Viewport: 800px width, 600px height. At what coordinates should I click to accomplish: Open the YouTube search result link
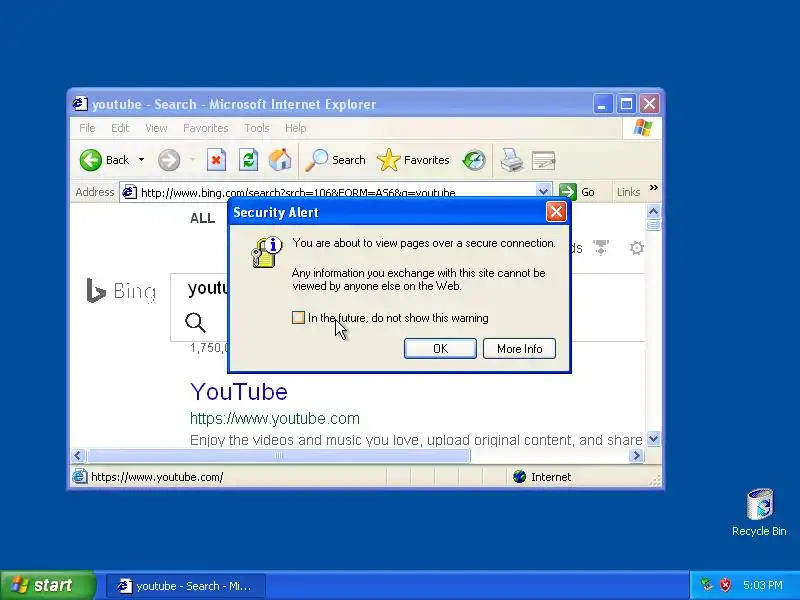coord(239,391)
